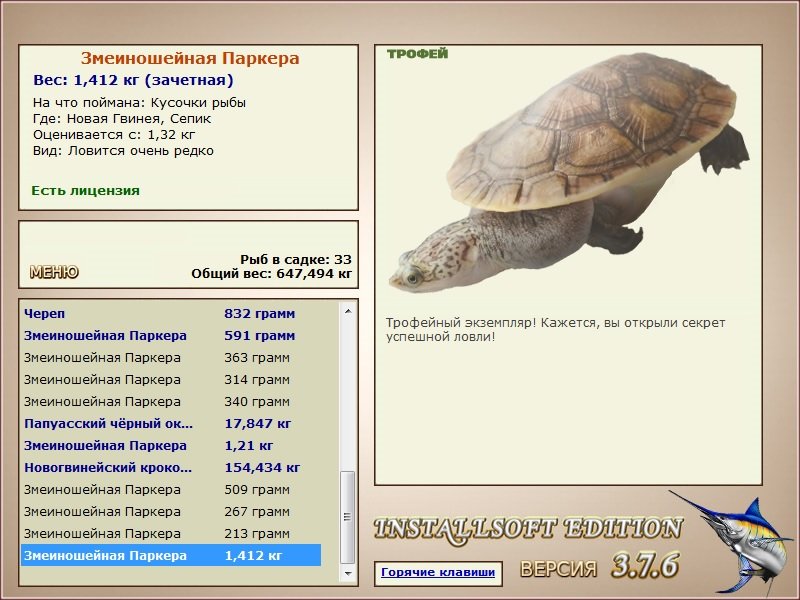Click the Есть лицензия text
800x600 pixels.
pyautogui.click(x=86, y=191)
